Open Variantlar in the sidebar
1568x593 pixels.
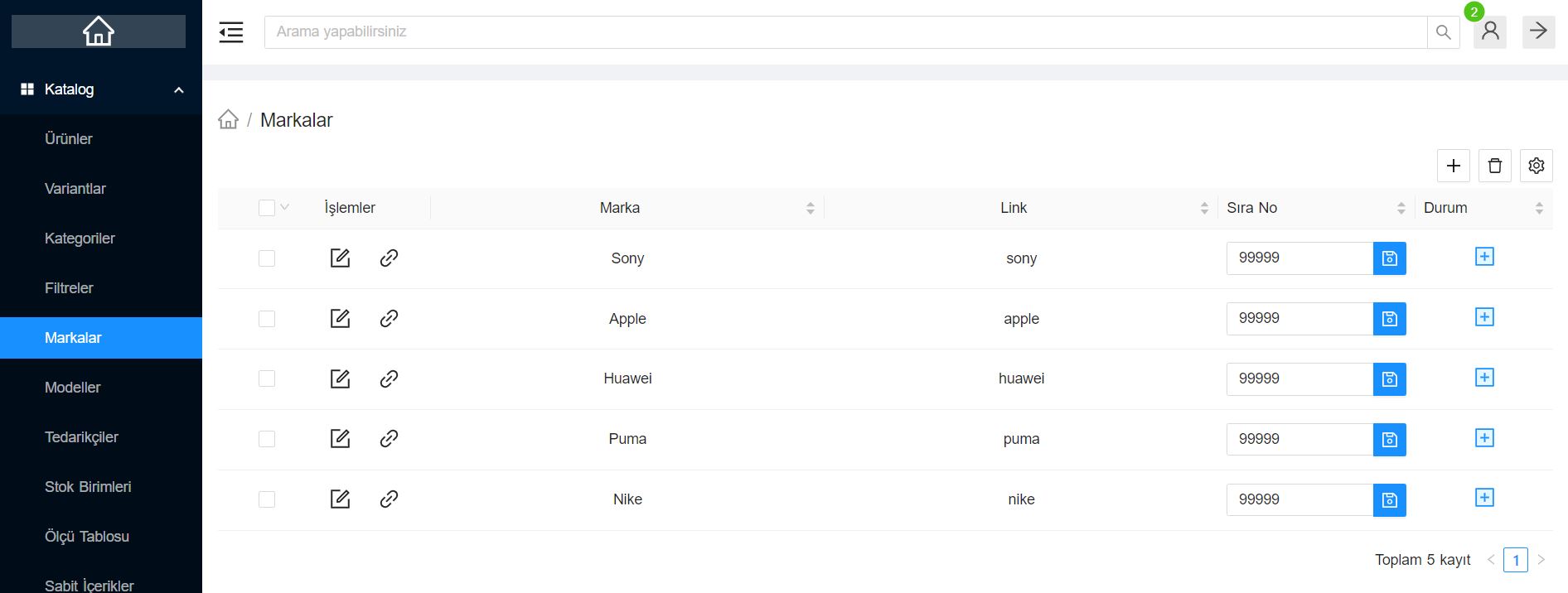tap(101, 189)
